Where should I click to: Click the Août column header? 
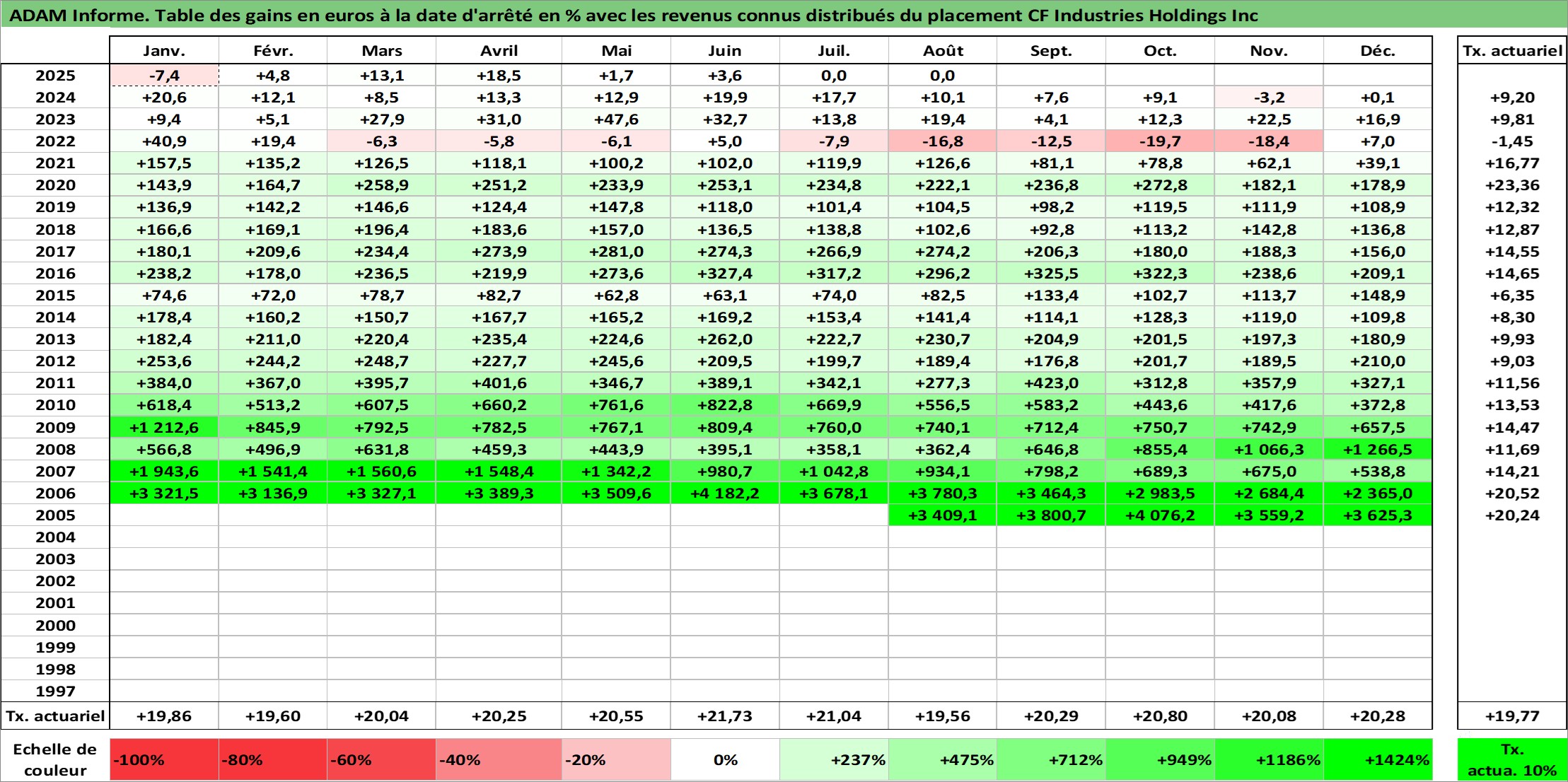point(943,50)
